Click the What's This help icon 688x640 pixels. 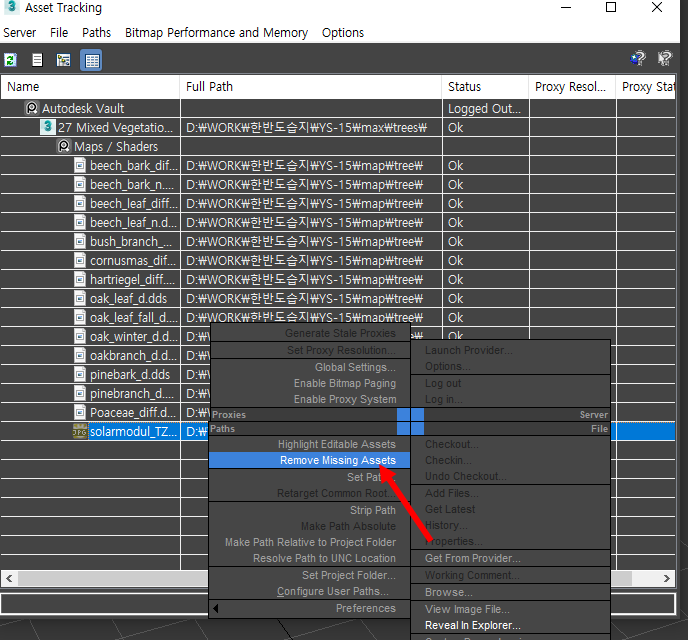click(x=665, y=58)
